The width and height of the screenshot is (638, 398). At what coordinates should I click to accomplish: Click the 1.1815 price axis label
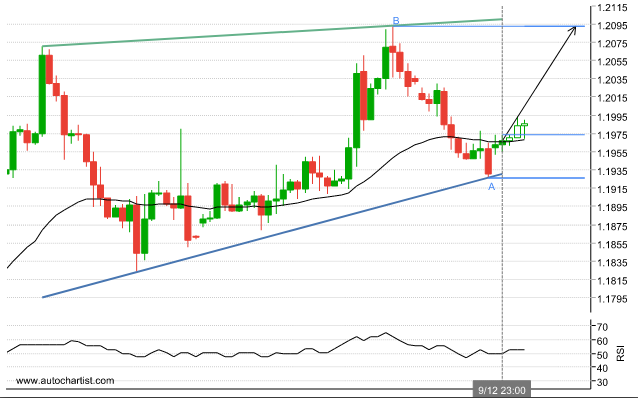point(612,281)
